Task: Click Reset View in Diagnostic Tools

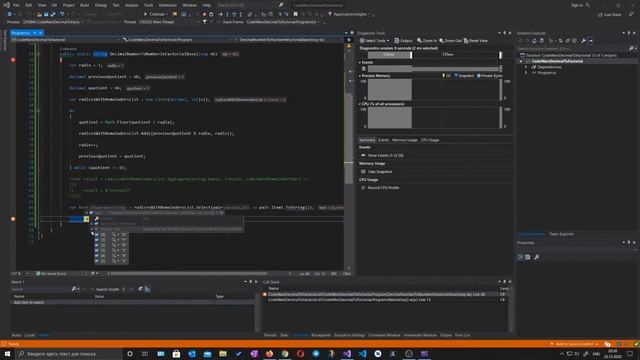Action: point(476,41)
